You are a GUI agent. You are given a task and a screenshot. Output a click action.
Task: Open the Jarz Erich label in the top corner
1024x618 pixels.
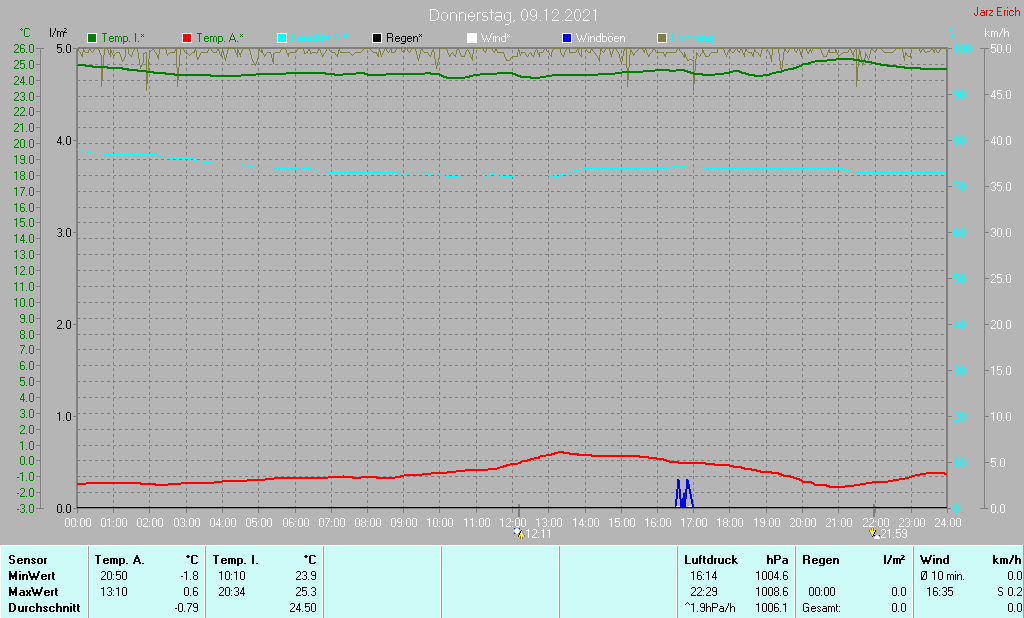tap(996, 13)
